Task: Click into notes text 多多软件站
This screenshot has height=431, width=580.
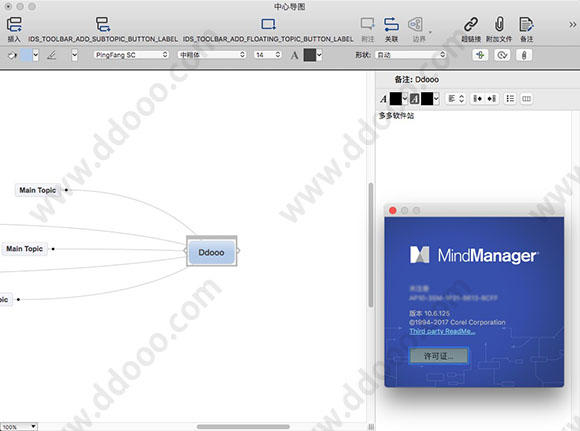Action: coord(396,116)
